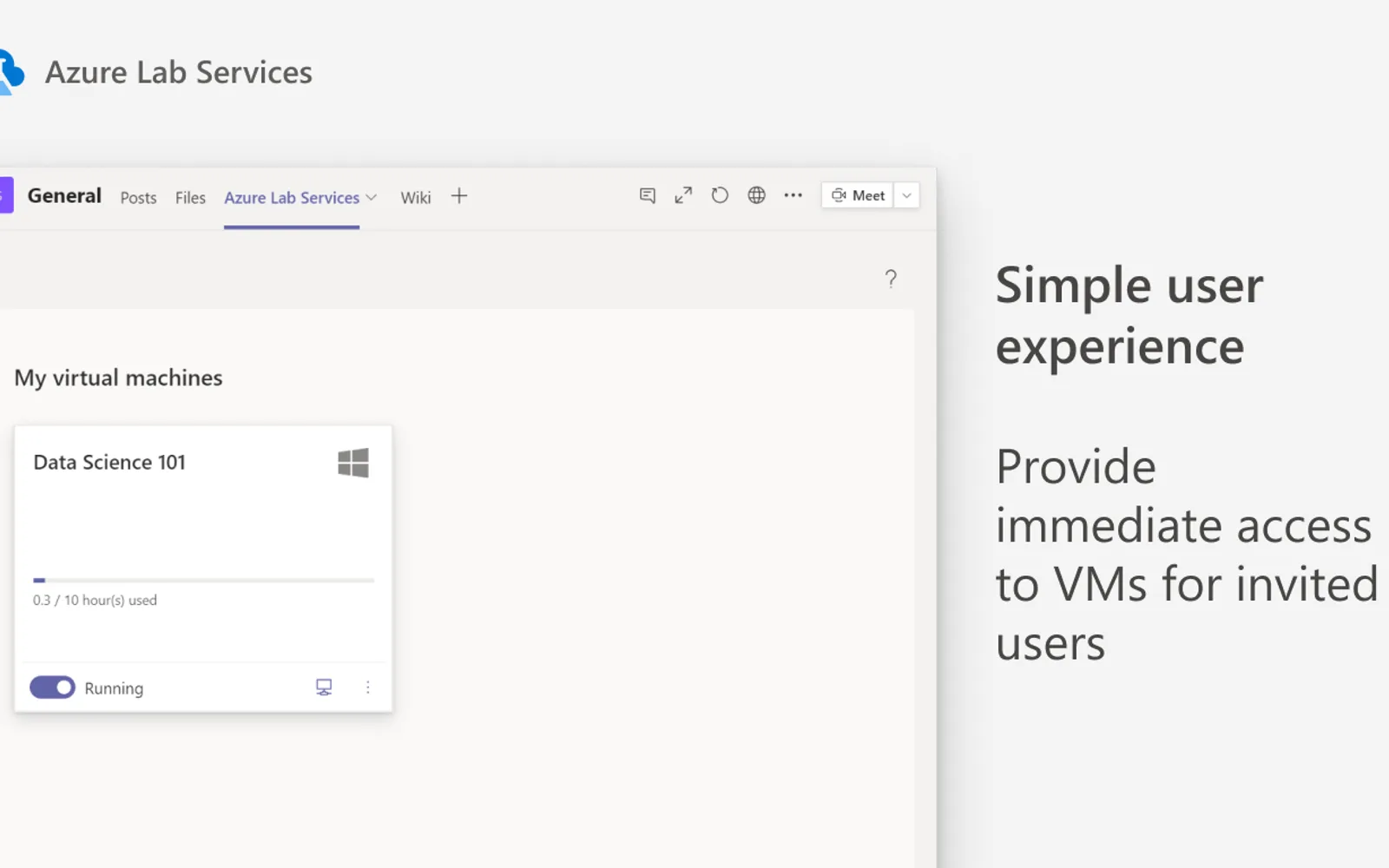Click the General channel team avatar
This screenshot has height=868, width=1389.
6,195
